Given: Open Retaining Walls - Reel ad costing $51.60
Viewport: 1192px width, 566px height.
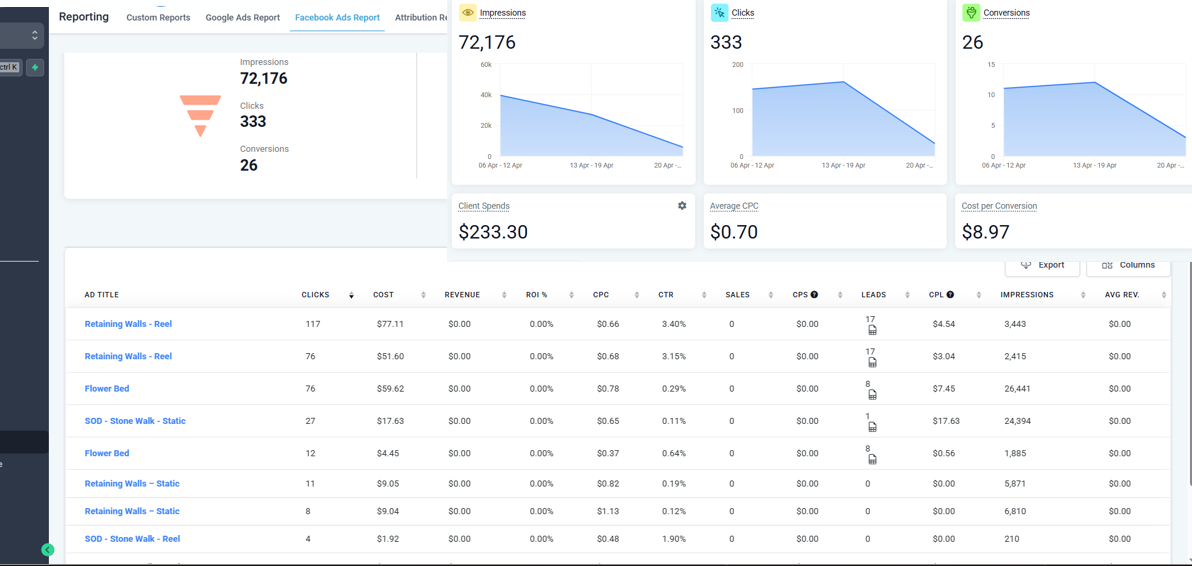Looking at the screenshot, I should pyautogui.click(x=128, y=356).
